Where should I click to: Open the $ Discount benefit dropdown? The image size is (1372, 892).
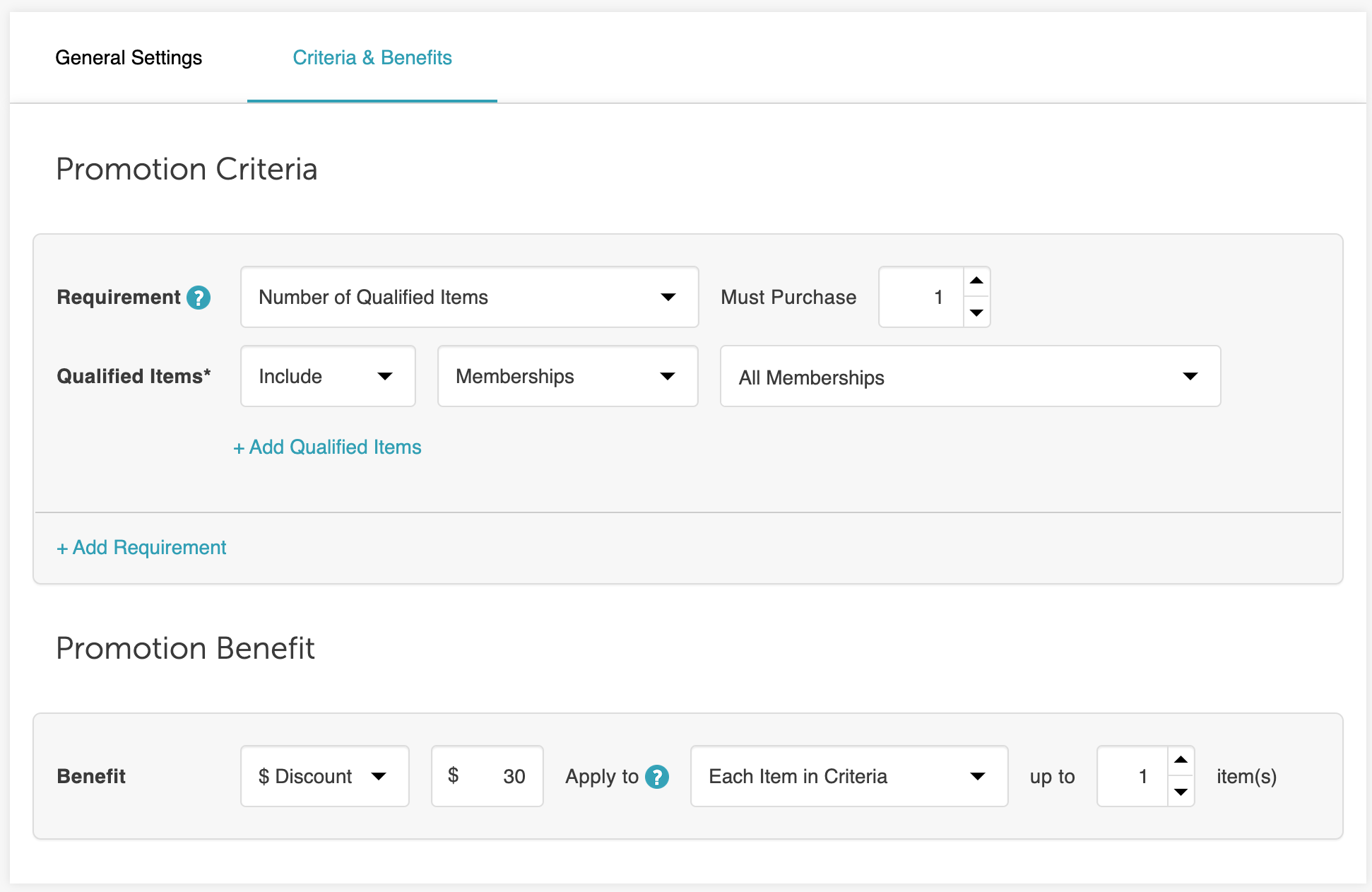324,776
